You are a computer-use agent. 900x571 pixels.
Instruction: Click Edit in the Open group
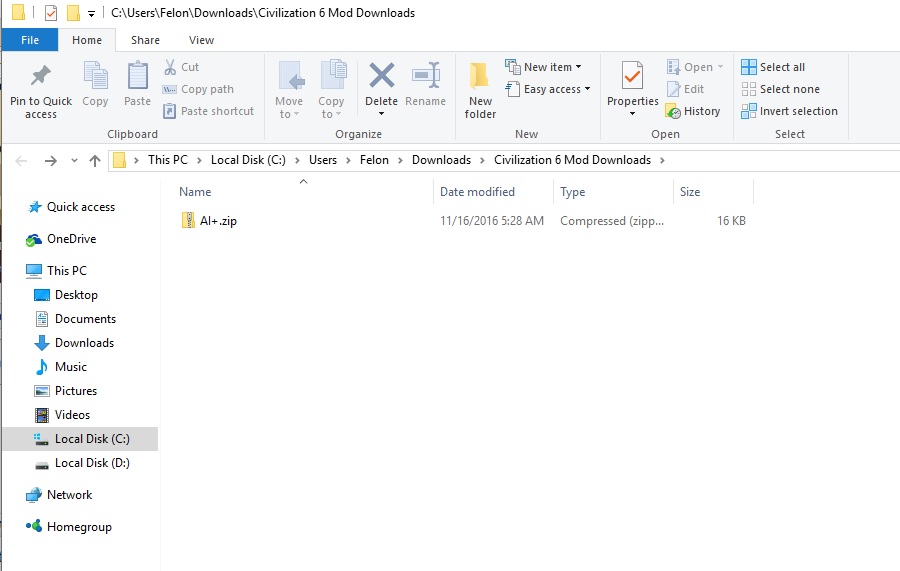pyautogui.click(x=685, y=90)
